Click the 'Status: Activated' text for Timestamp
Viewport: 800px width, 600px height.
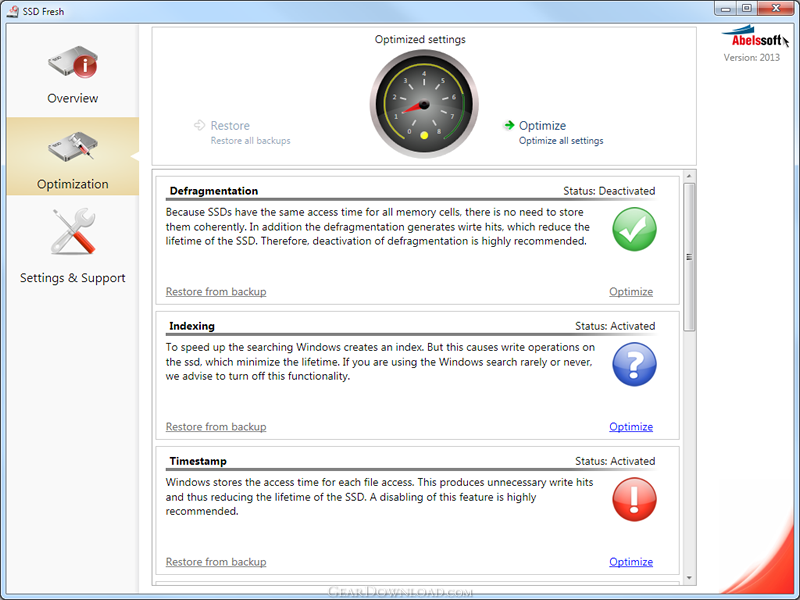615,461
